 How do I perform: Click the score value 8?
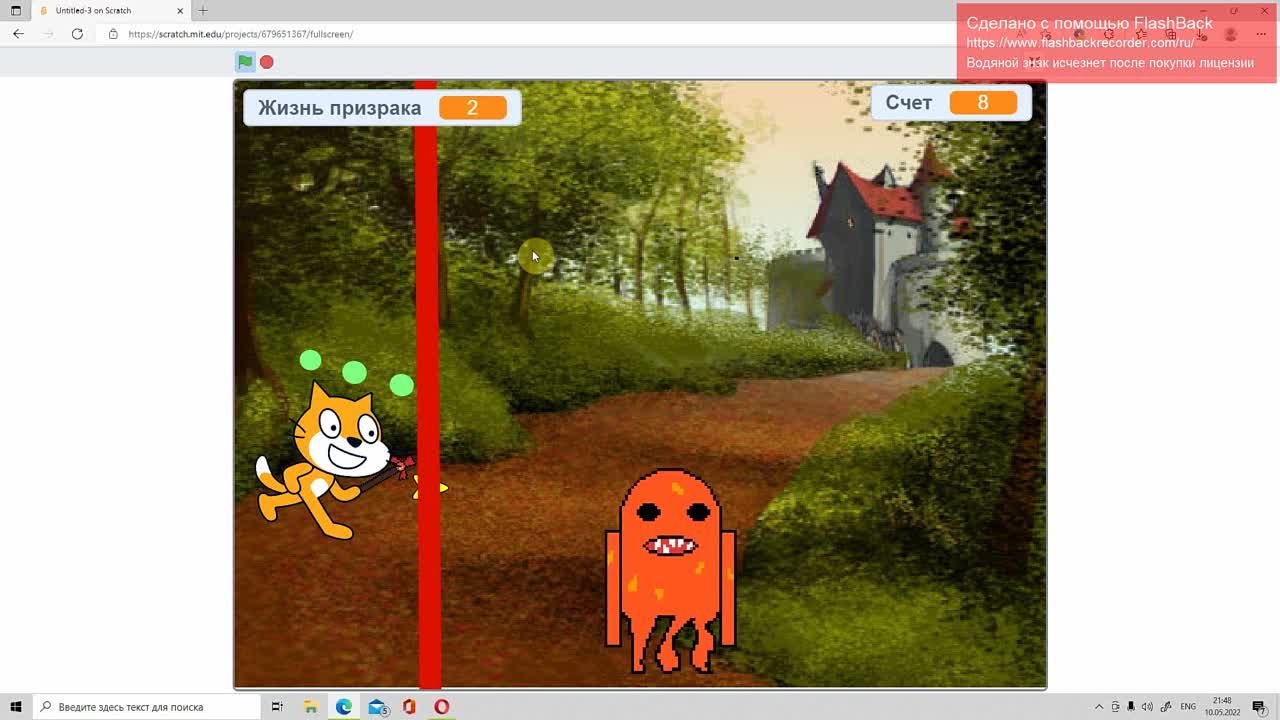tap(983, 103)
